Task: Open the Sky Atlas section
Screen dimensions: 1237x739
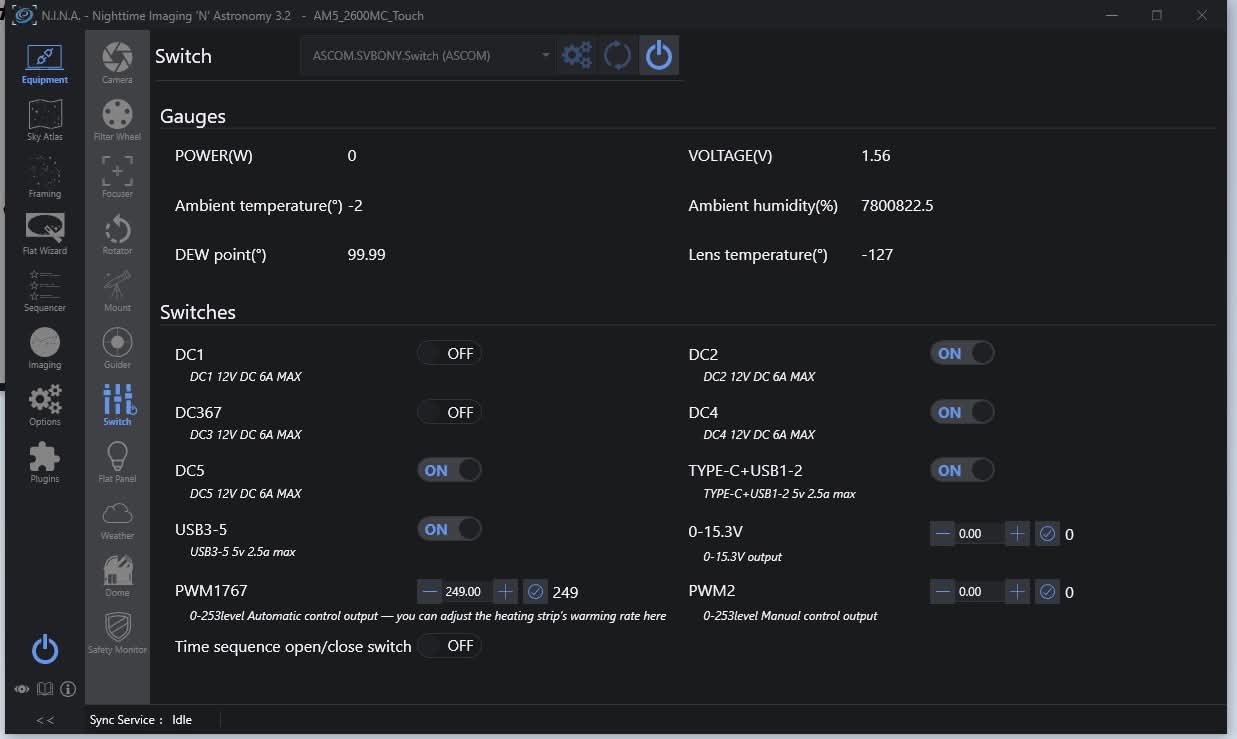Action: 45,121
